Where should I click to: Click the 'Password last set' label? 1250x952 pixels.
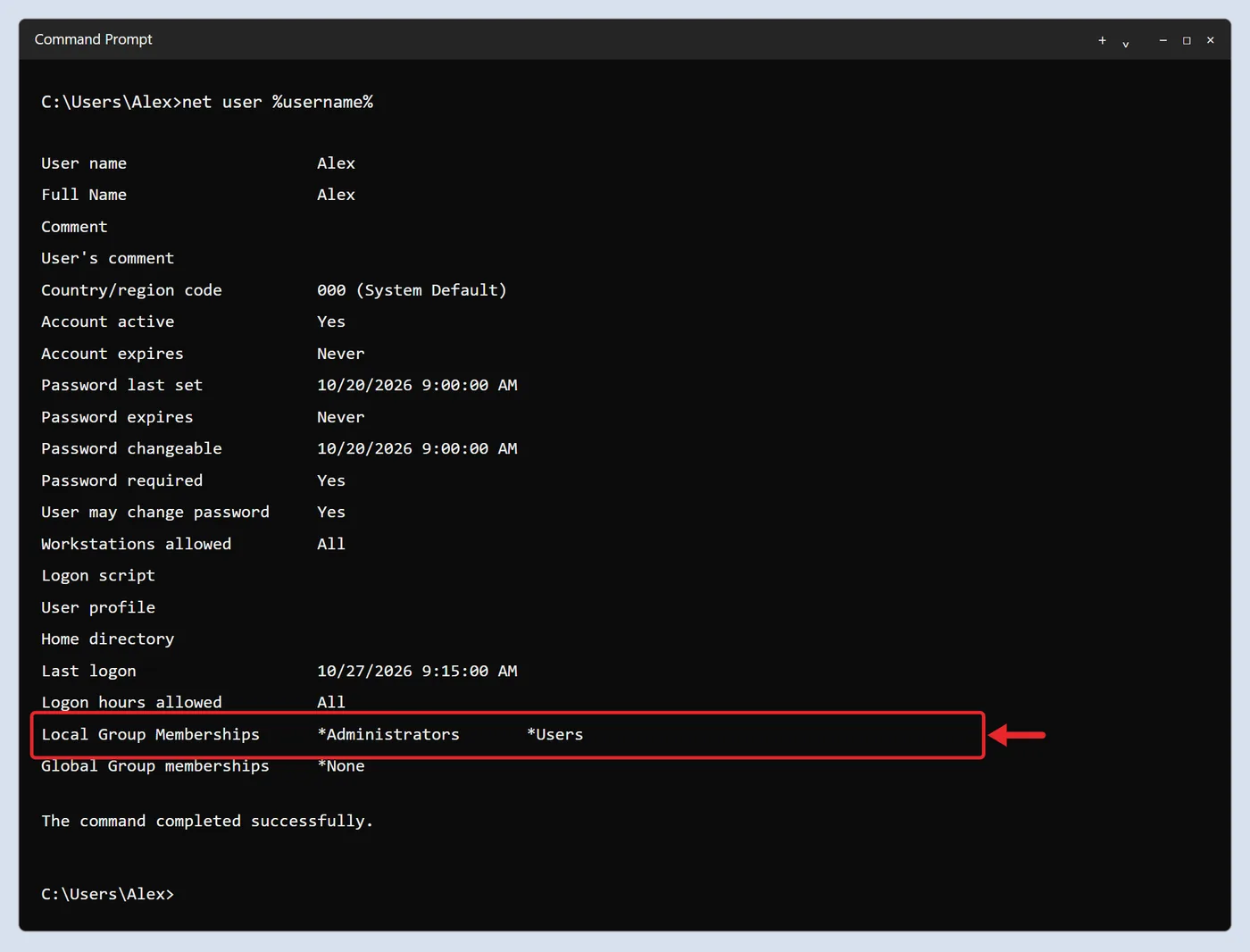(x=121, y=385)
